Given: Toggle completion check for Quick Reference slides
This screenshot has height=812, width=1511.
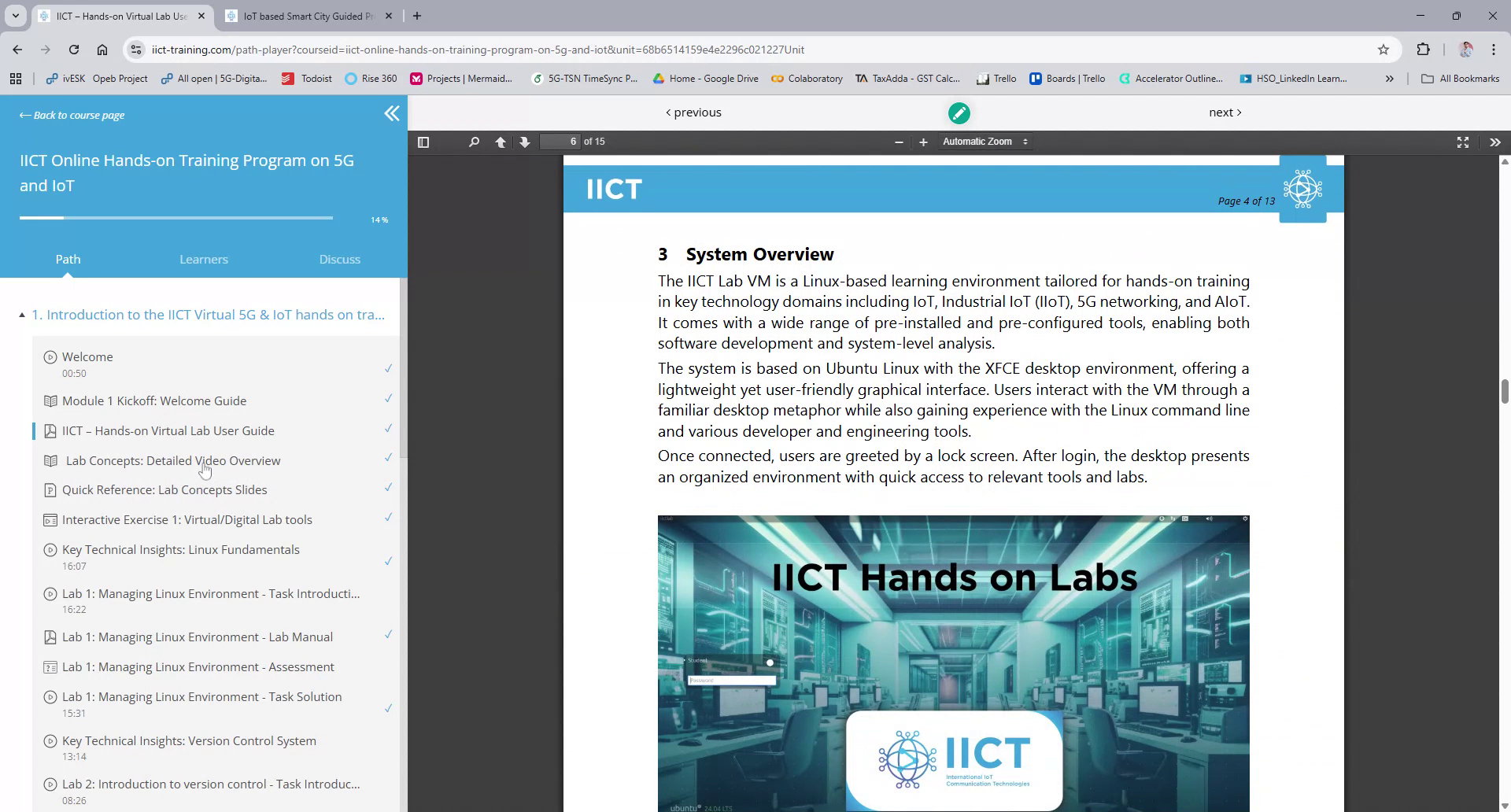Looking at the screenshot, I should pyautogui.click(x=388, y=488).
